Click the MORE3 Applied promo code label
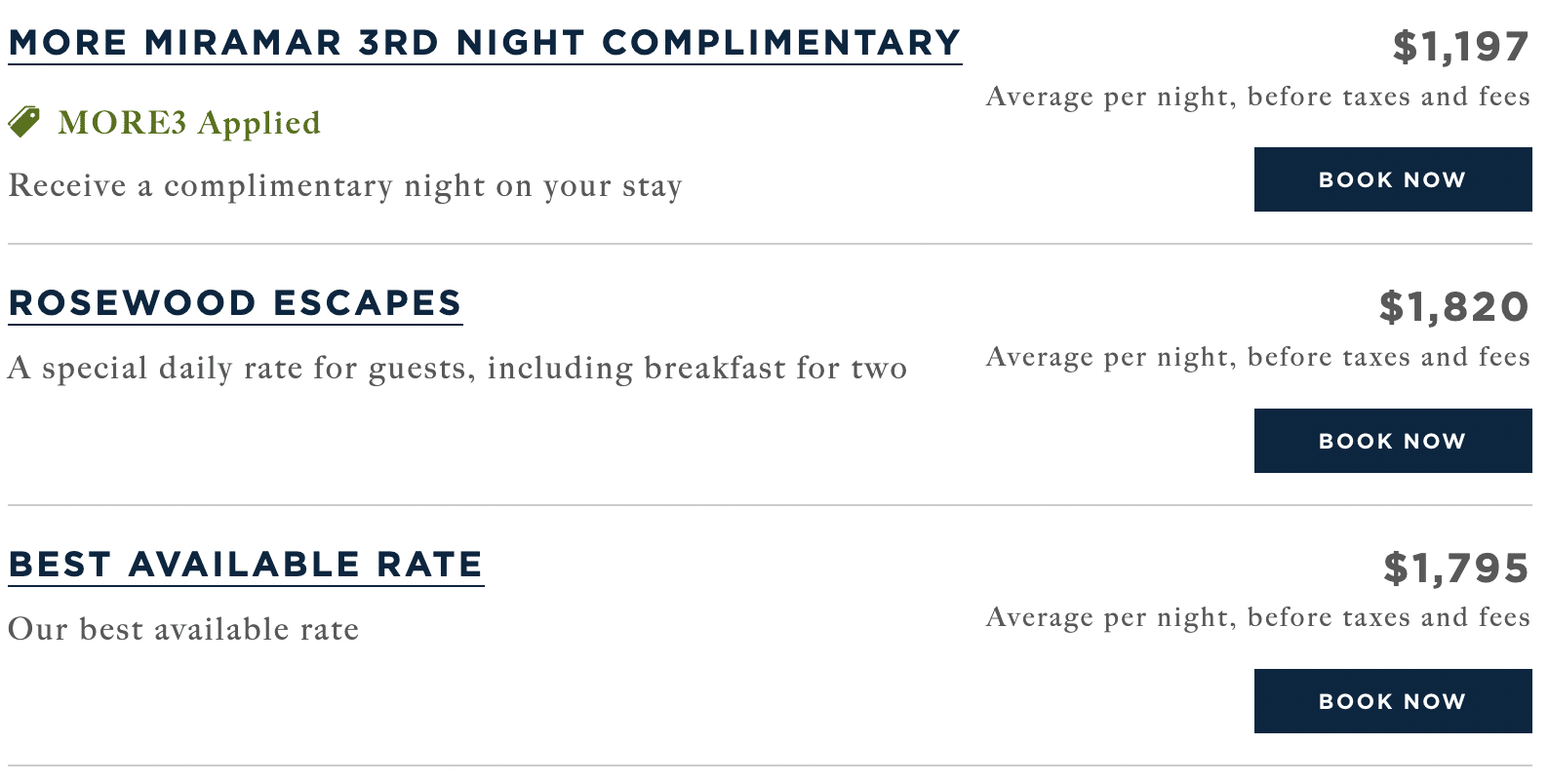 click(189, 123)
